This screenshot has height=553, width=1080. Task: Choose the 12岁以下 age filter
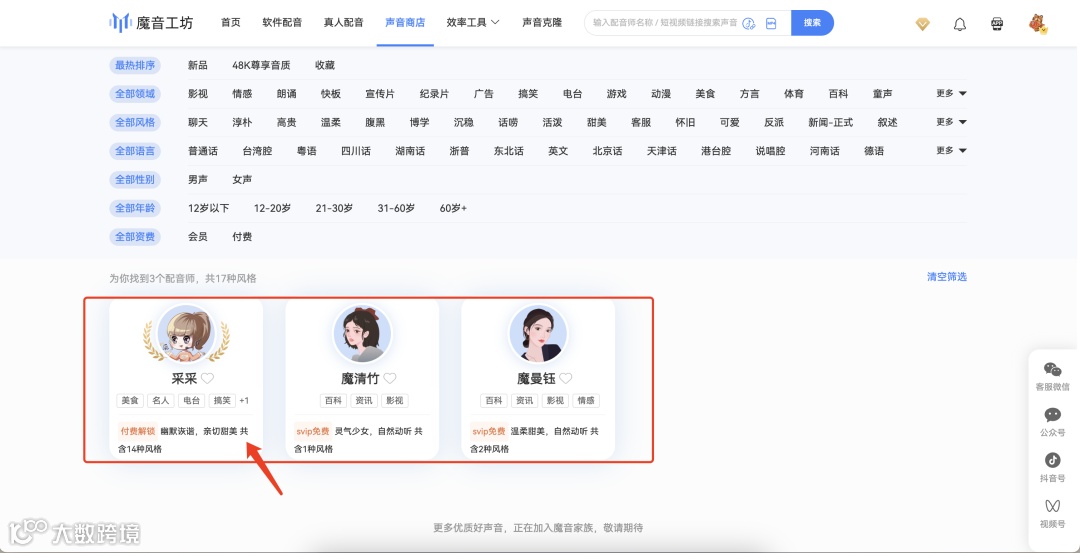(208, 208)
